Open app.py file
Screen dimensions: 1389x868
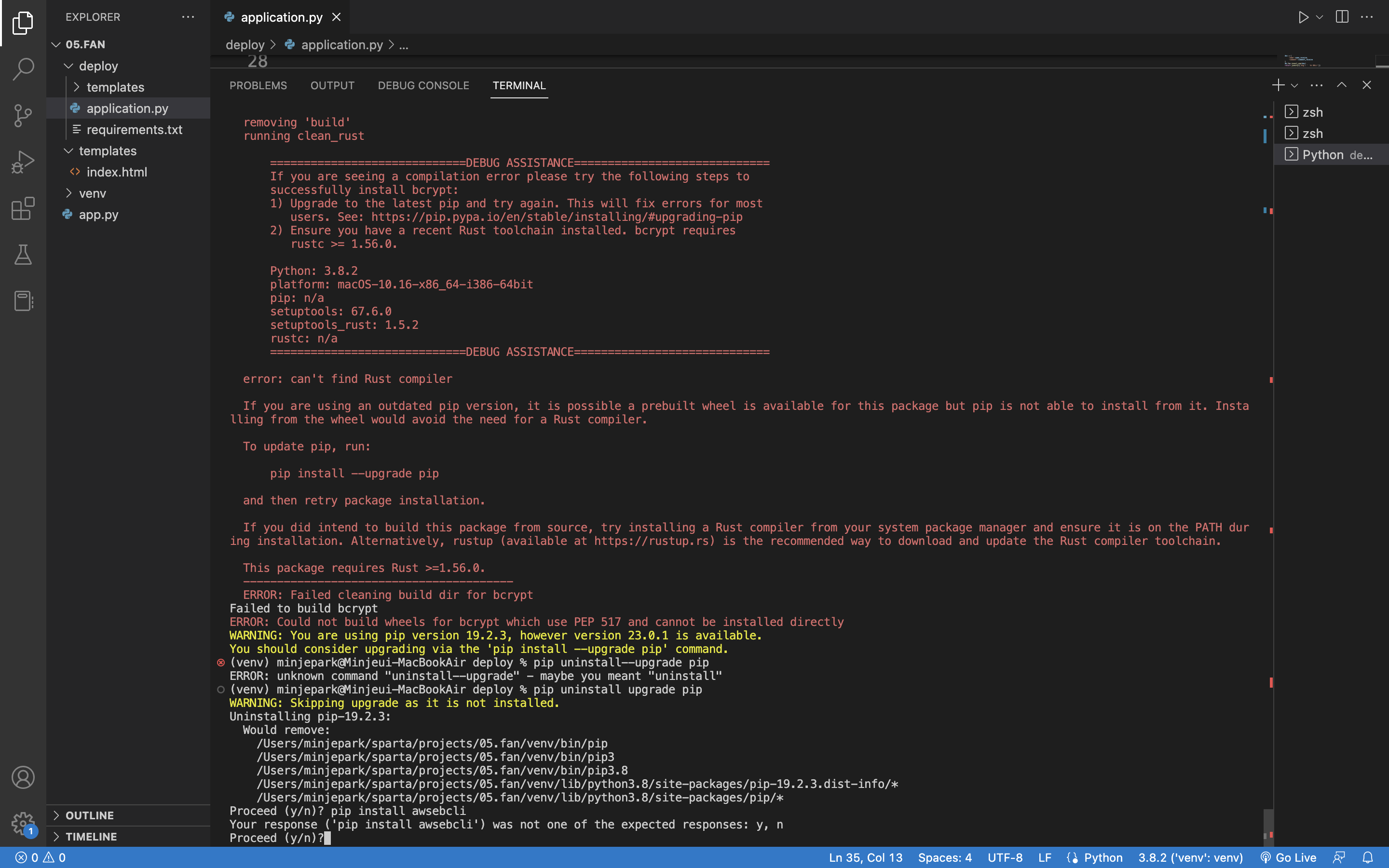click(x=129, y=215)
